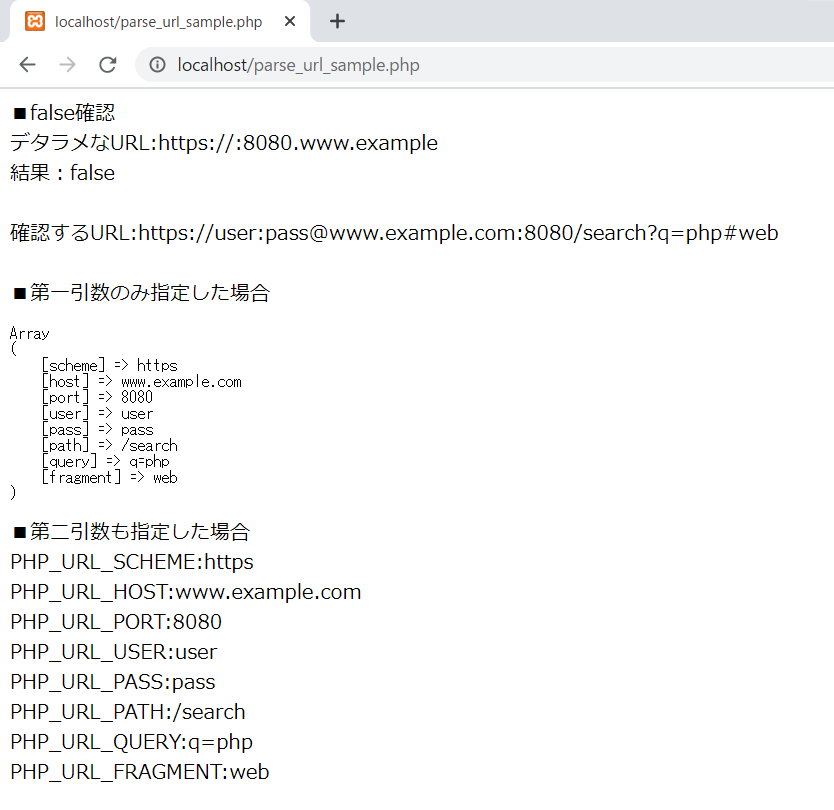
Task: Click the address bar URL field
Action: (484, 65)
